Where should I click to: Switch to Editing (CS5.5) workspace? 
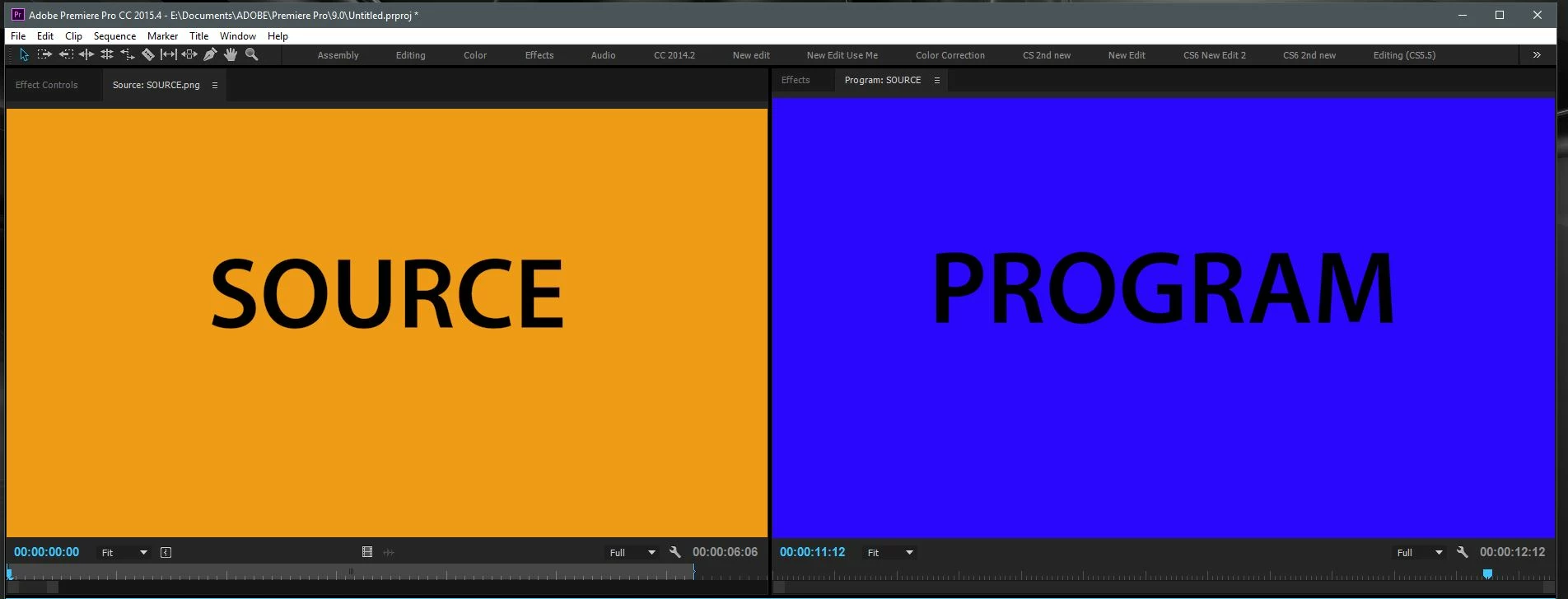click(1404, 55)
